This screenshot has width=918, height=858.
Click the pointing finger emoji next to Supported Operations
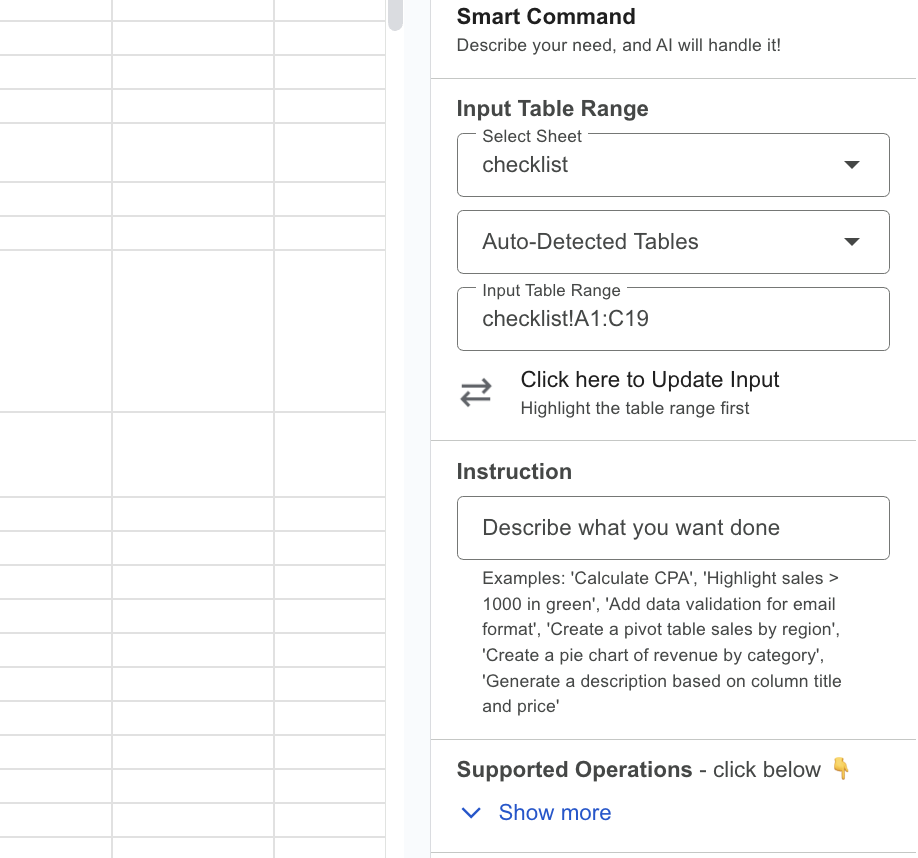[x=841, y=769]
